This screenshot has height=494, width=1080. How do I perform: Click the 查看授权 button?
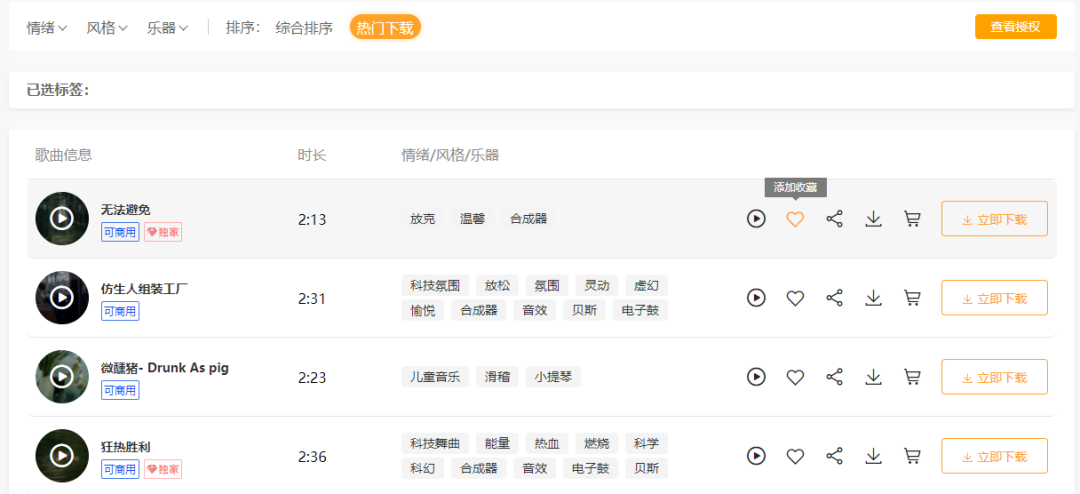pyautogui.click(x=1015, y=27)
